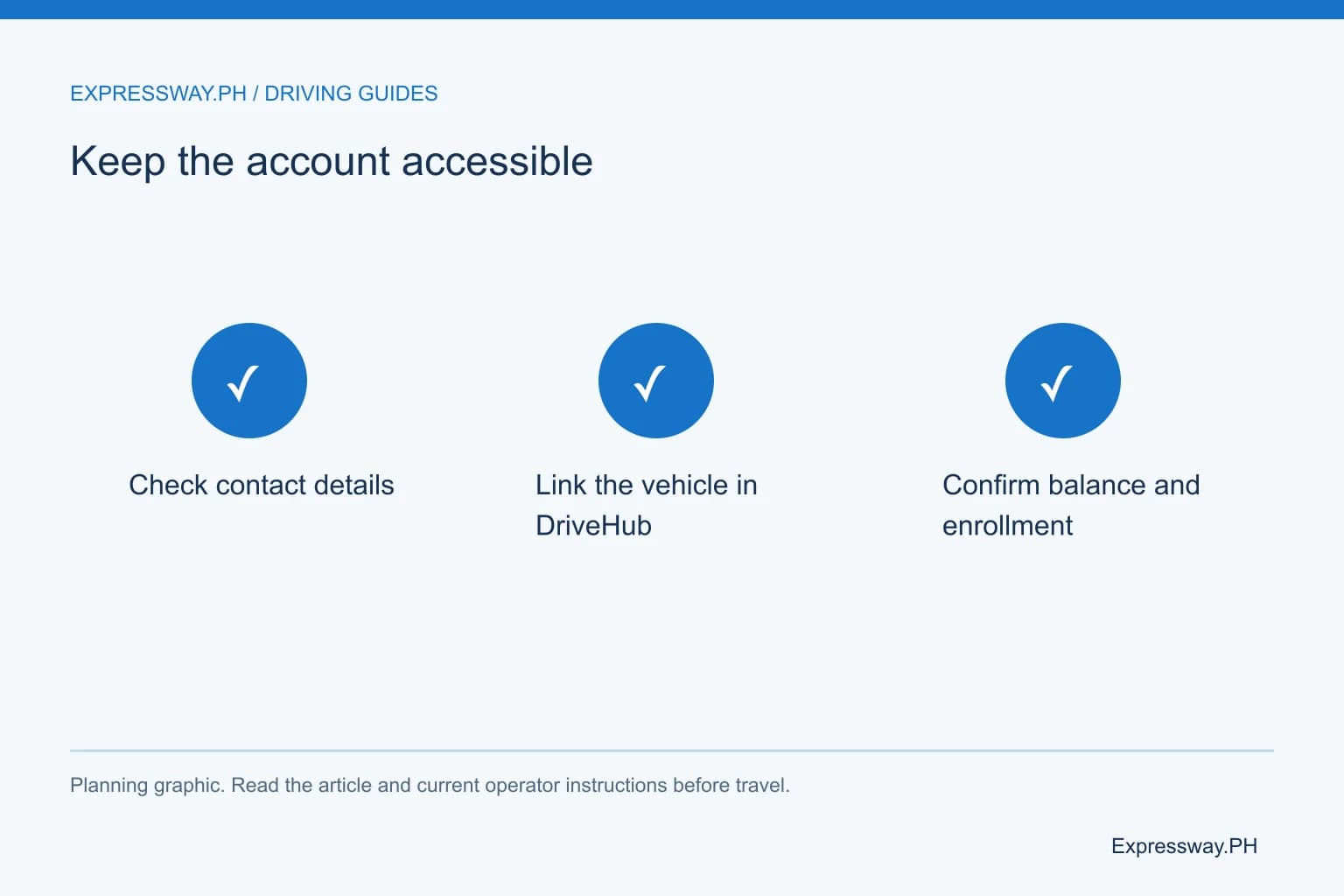
Task: Click the text Confirm balance and enrollment
Action: tap(1071, 505)
